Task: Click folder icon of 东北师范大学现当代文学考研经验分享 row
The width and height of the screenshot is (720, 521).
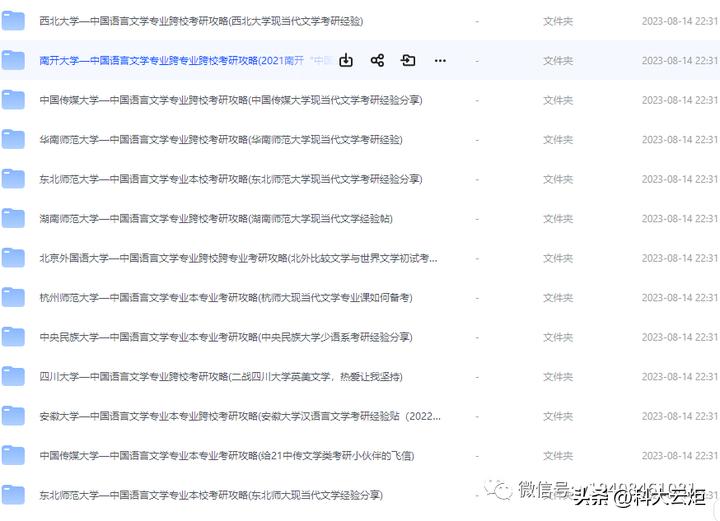Action: [13, 179]
